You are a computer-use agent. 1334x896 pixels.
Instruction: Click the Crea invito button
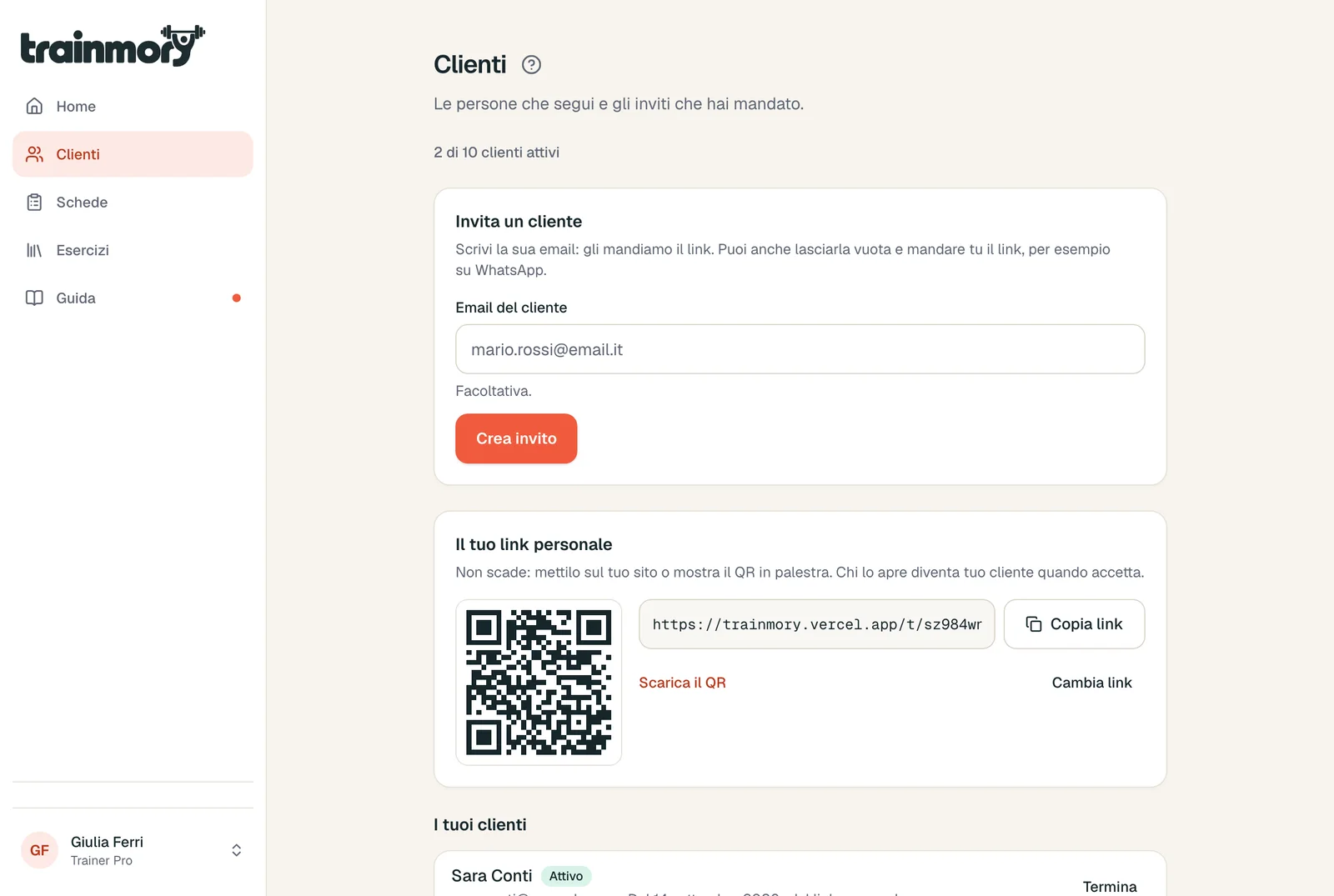click(x=516, y=438)
